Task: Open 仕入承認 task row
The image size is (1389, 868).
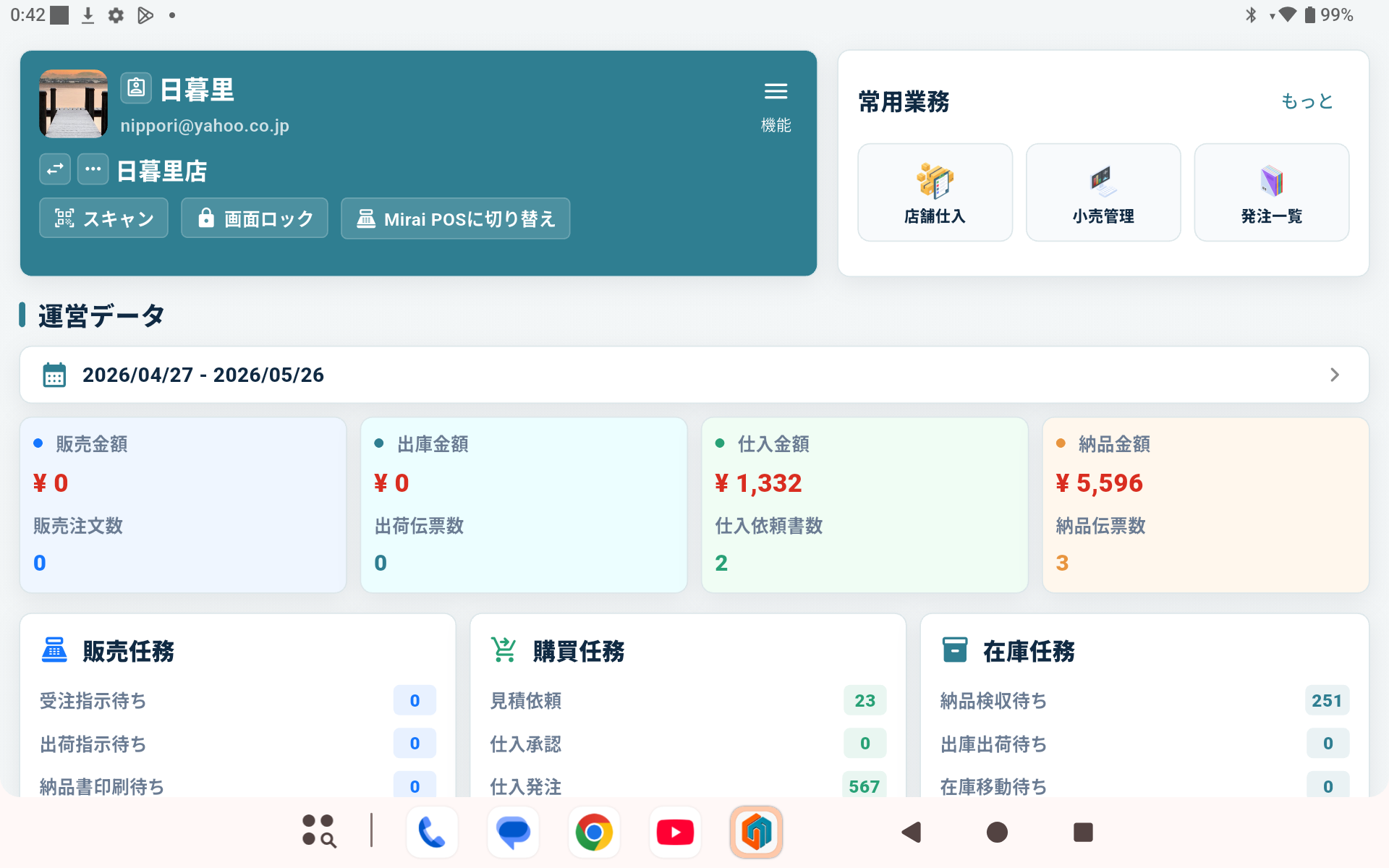Action: pos(688,744)
